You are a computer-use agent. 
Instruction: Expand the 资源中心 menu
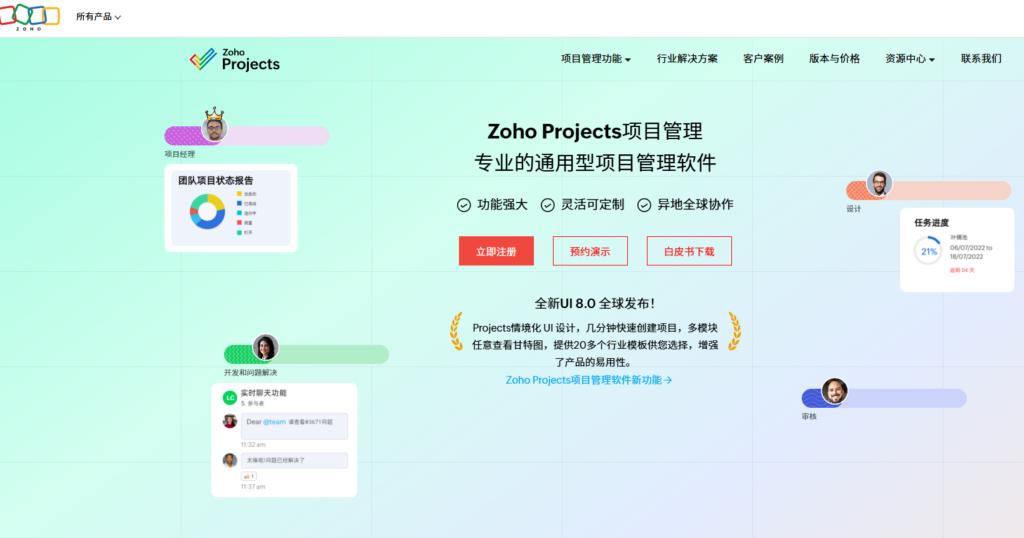(910, 59)
